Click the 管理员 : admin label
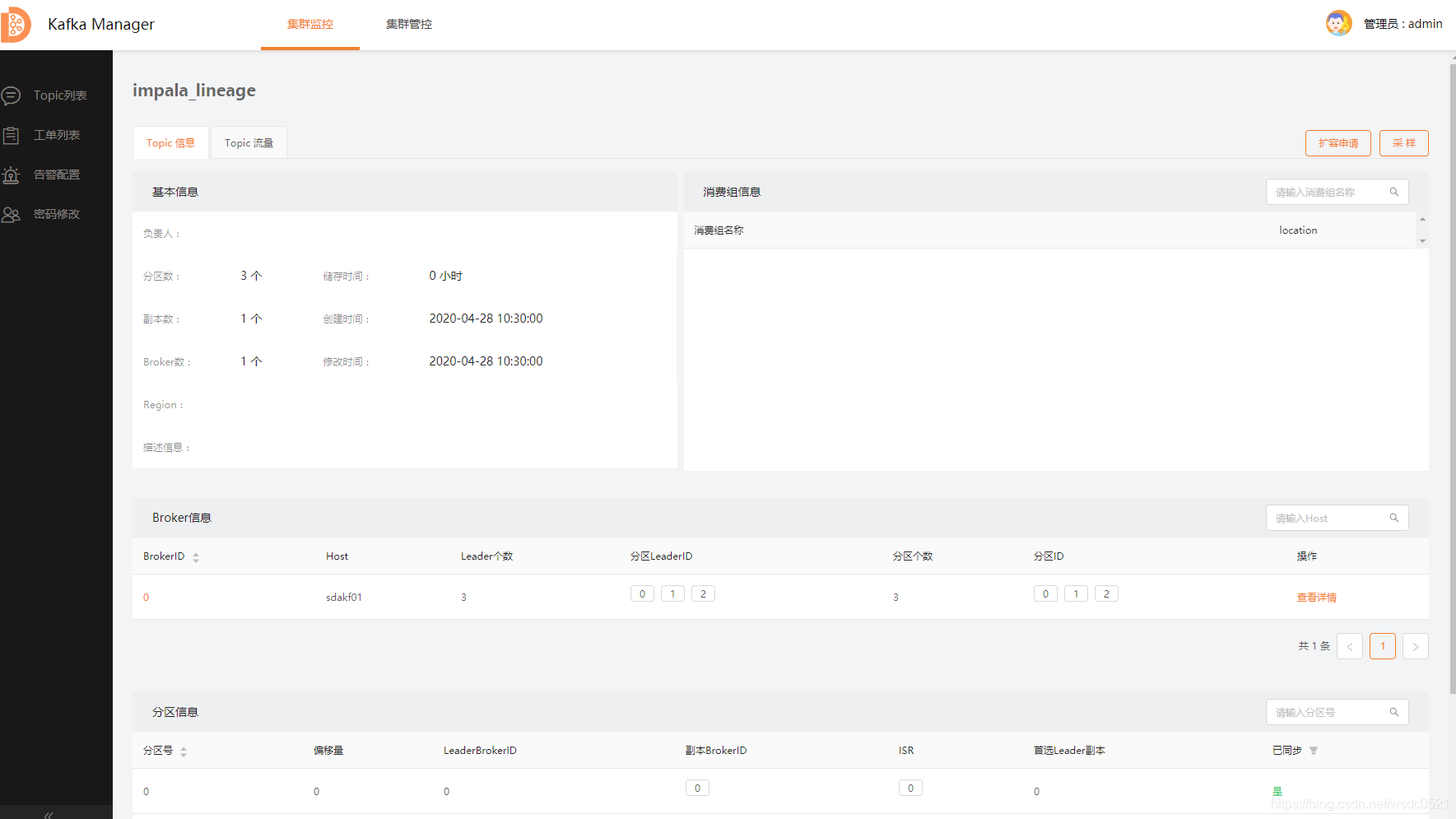Viewport: 1456px width, 819px height. coord(1403,24)
